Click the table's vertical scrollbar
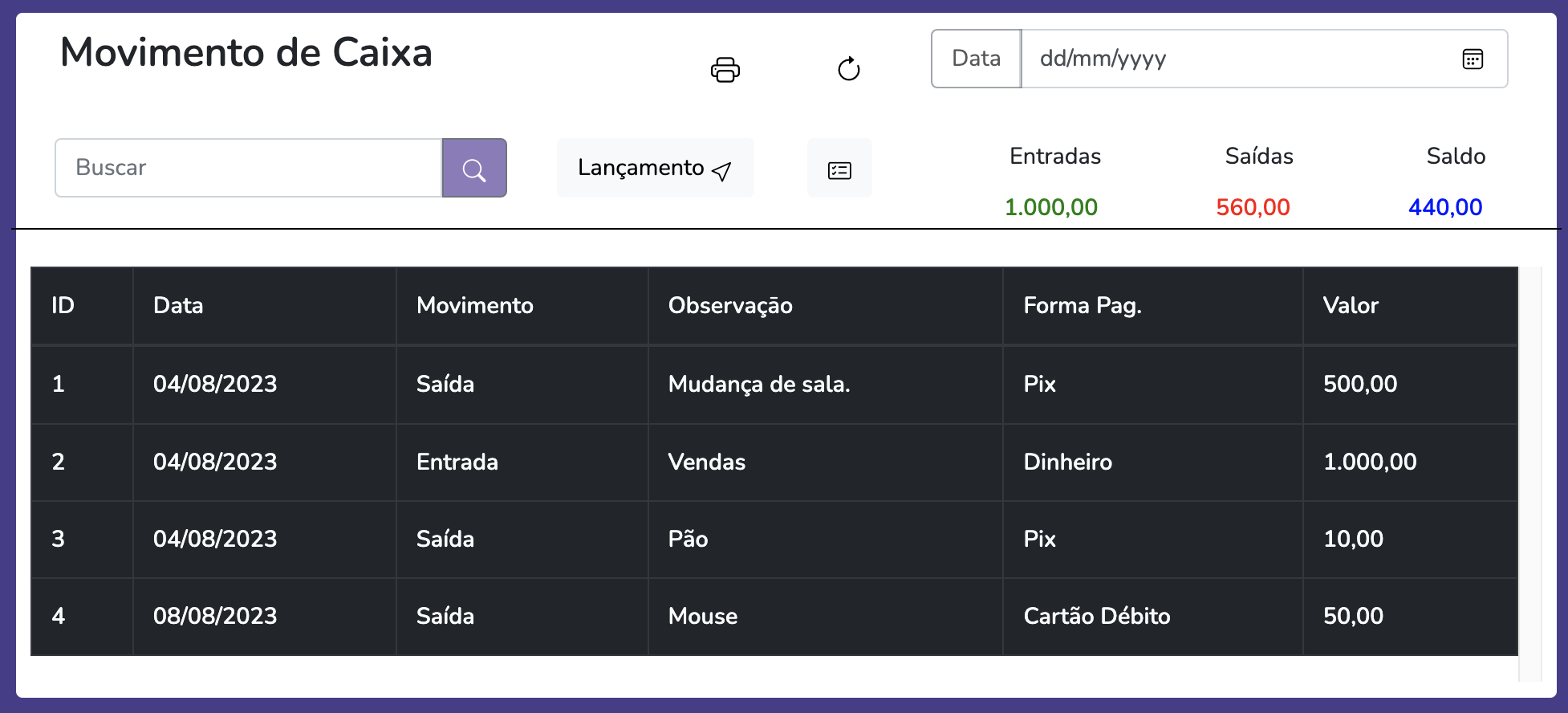1568x713 pixels. click(x=1529, y=474)
